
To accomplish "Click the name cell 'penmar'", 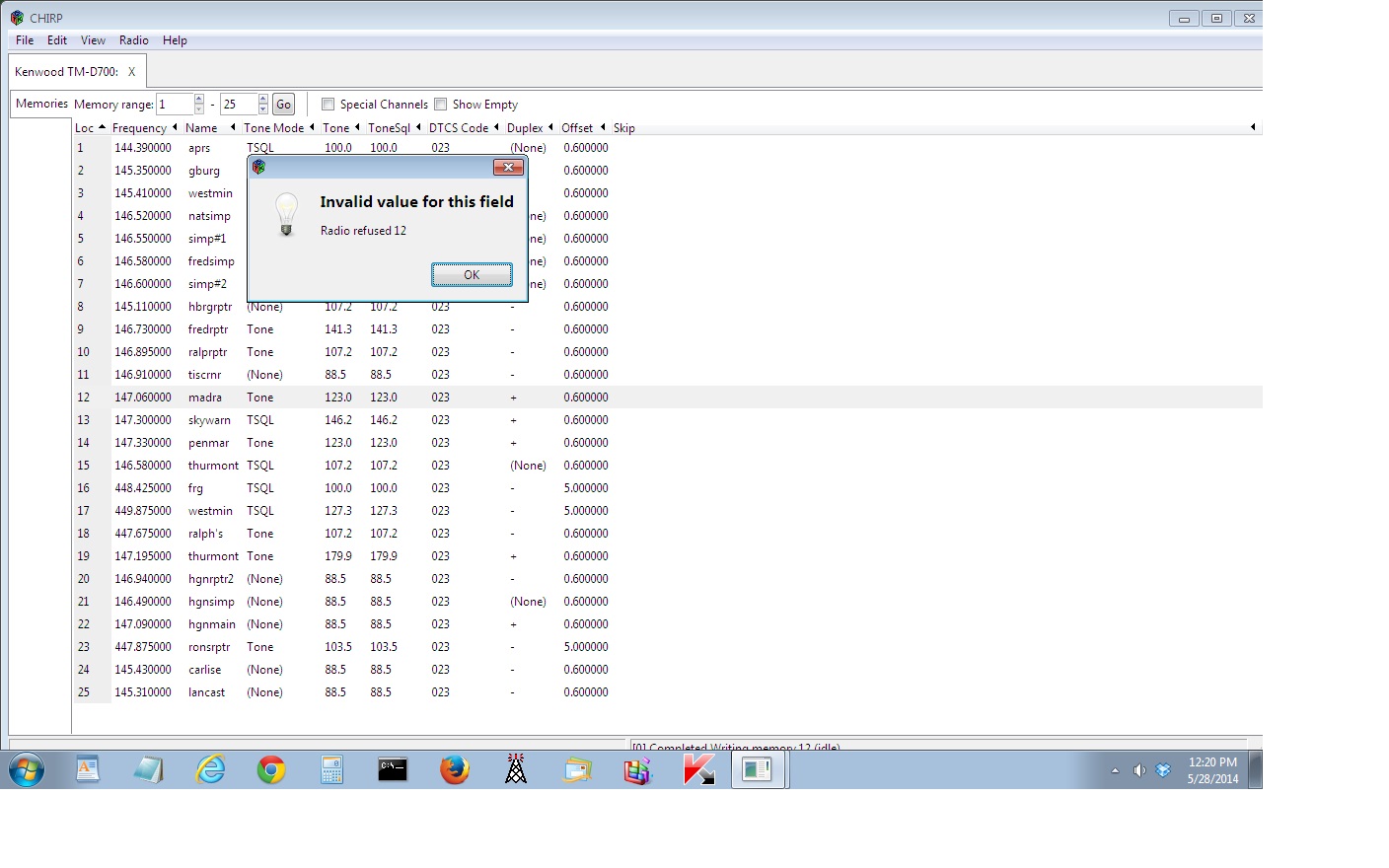I will click(x=208, y=443).
